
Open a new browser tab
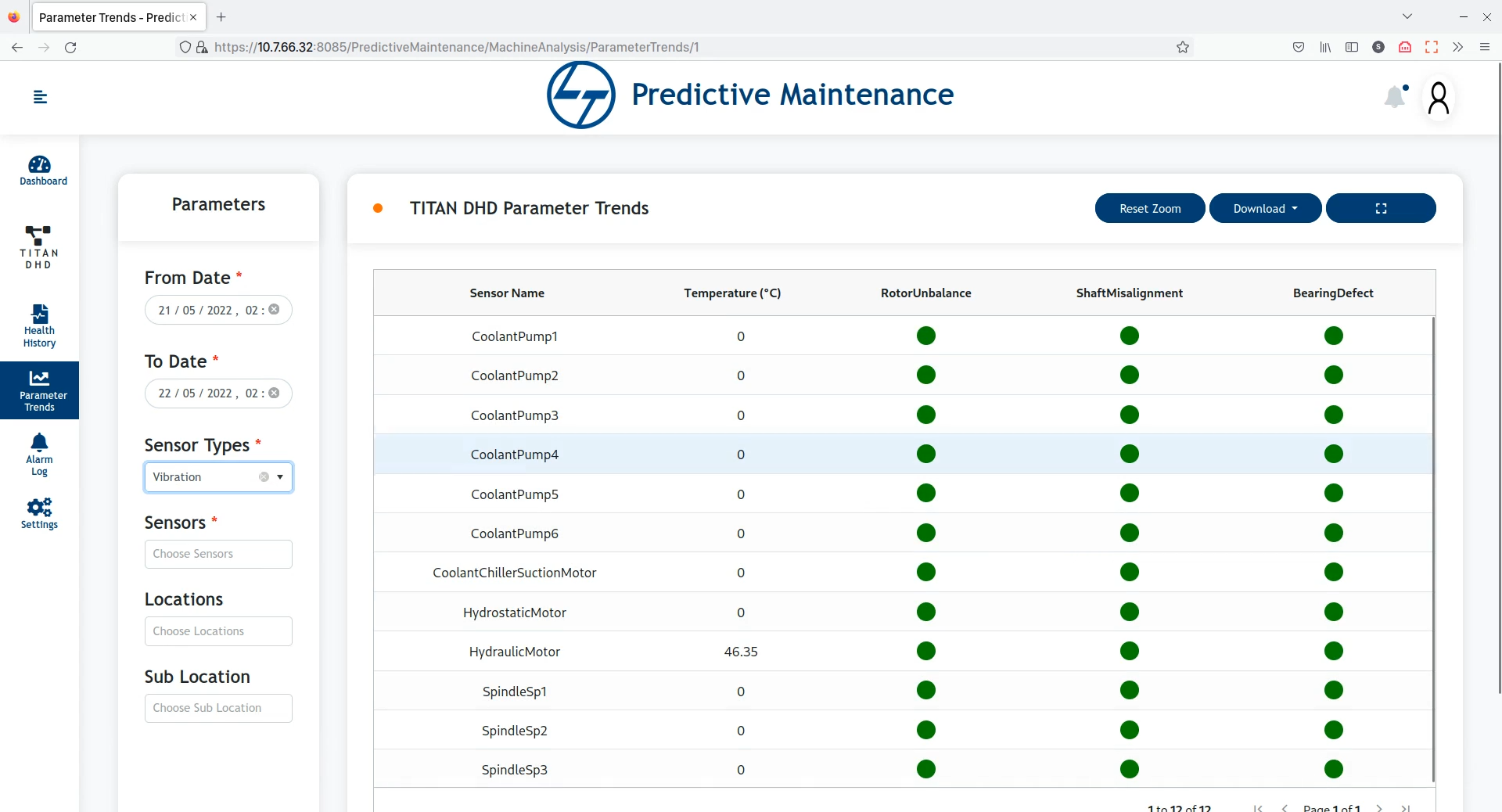coord(221,16)
